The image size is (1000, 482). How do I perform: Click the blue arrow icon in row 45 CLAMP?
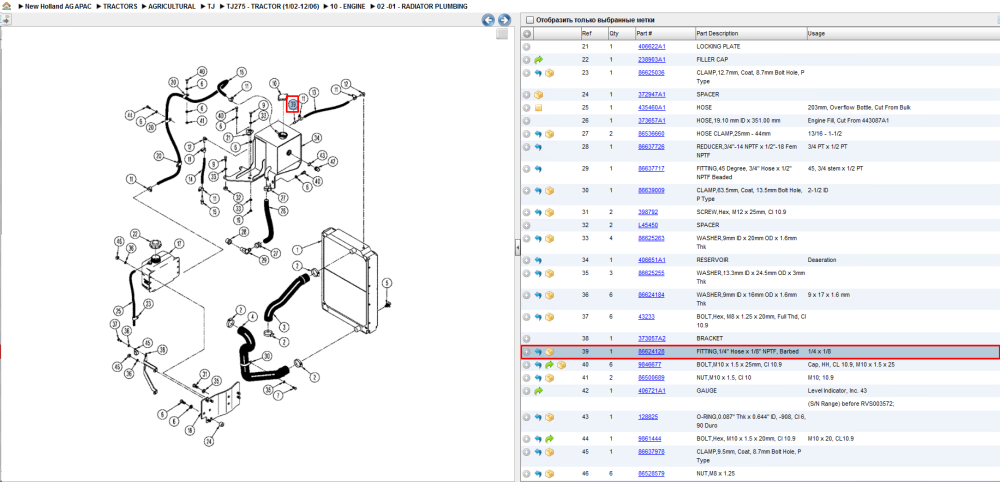538,452
